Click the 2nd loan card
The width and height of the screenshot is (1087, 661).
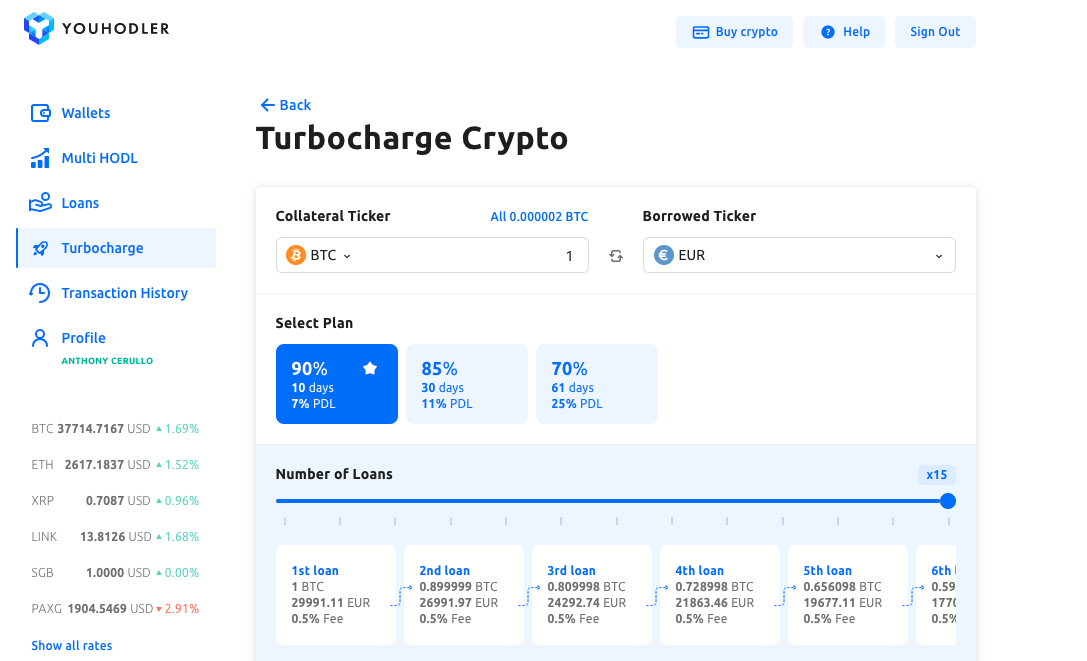[x=464, y=595]
